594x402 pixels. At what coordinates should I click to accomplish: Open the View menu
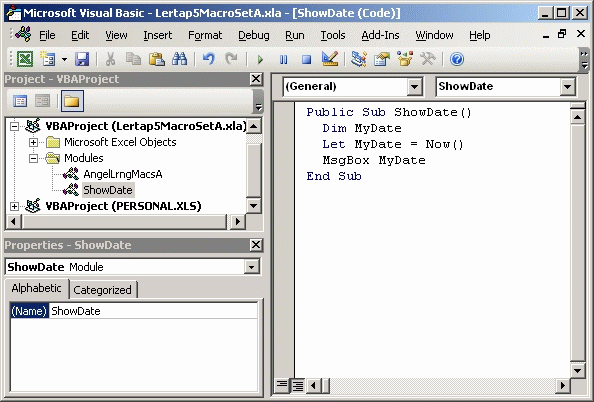pos(116,35)
